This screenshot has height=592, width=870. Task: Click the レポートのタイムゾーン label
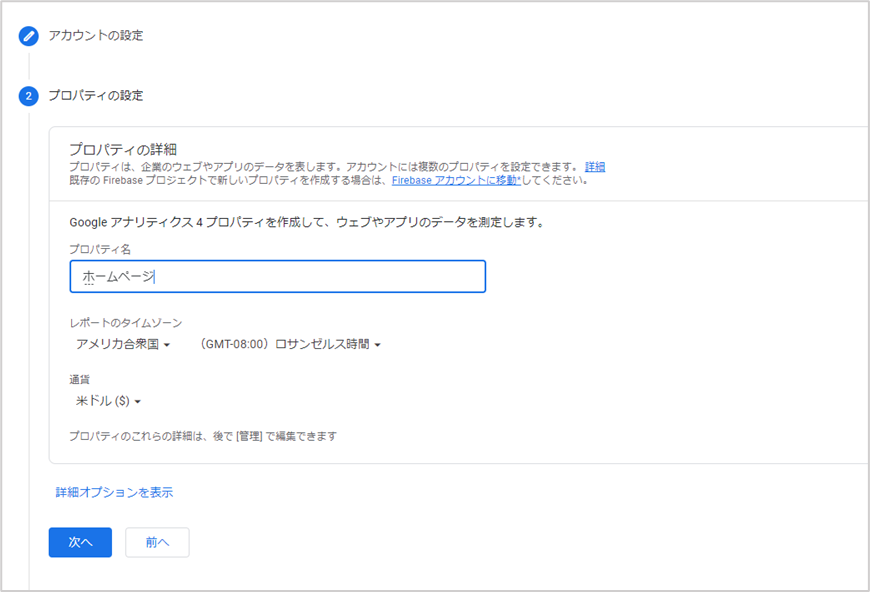126,323
